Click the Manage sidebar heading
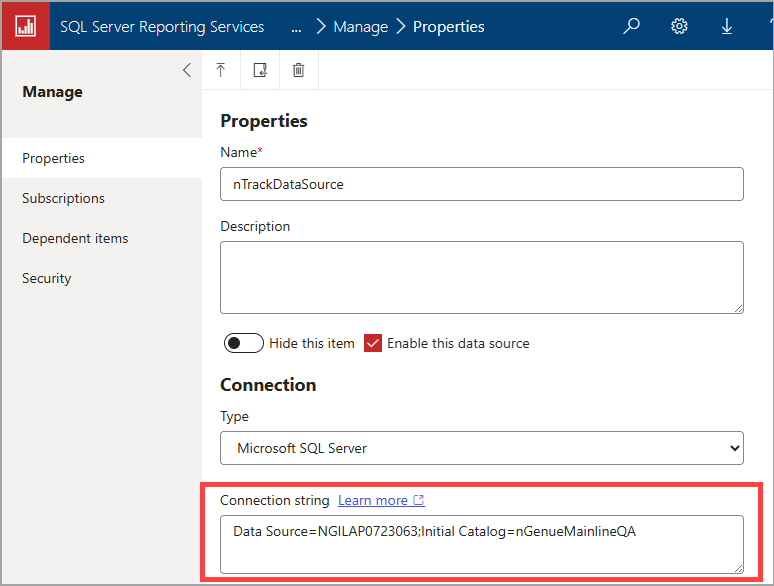The height and width of the screenshot is (586, 774). pyautogui.click(x=52, y=92)
